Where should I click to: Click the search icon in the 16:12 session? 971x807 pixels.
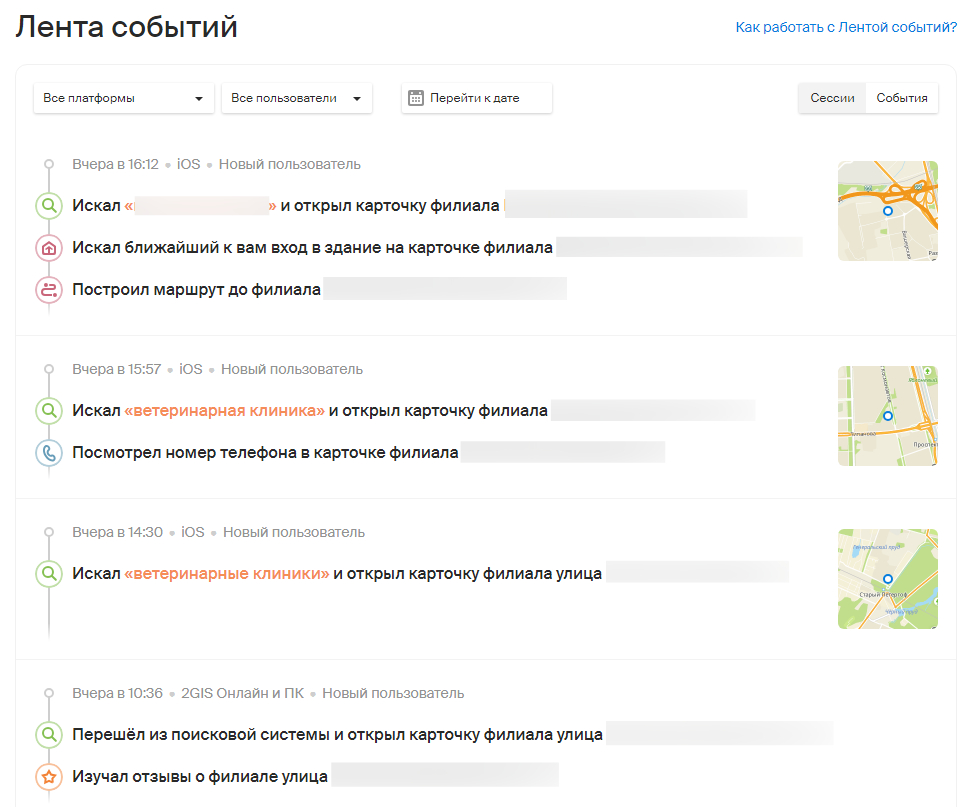pos(49,206)
